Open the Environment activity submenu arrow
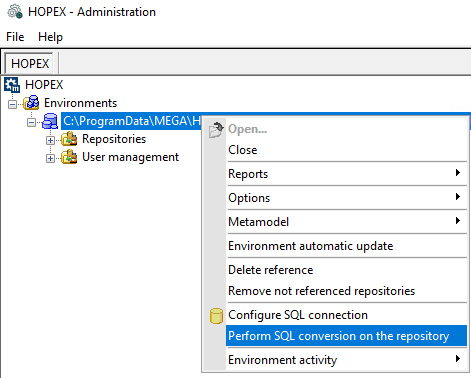 click(458, 359)
